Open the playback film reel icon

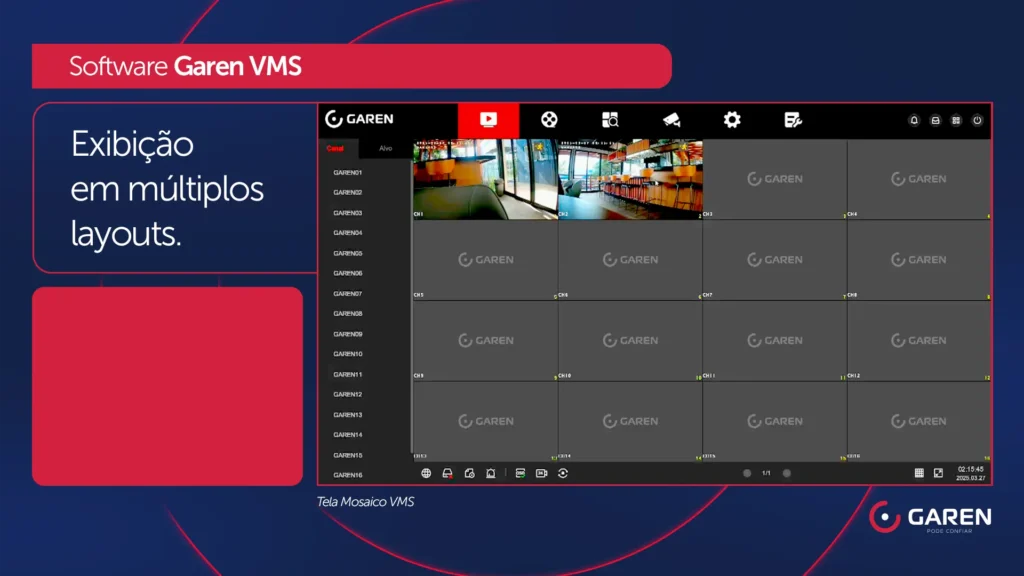pos(549,120)
